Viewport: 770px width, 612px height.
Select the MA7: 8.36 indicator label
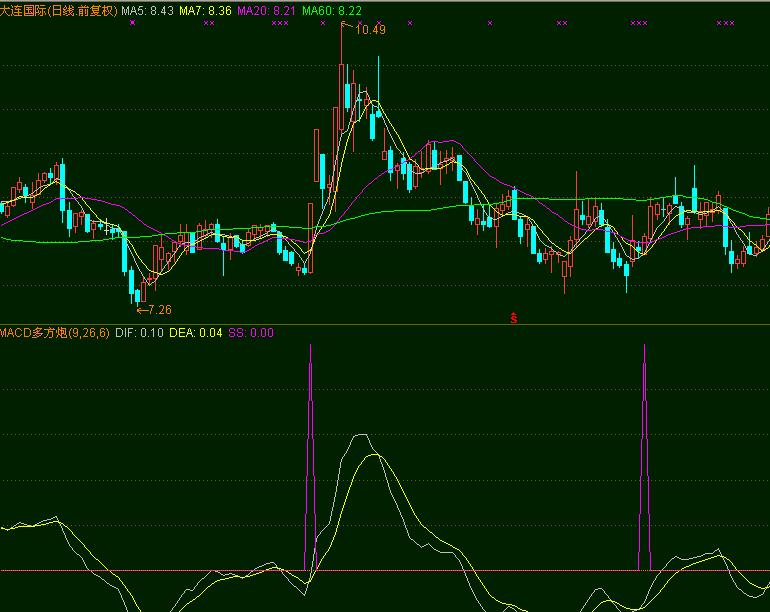[x=205, y=11]
